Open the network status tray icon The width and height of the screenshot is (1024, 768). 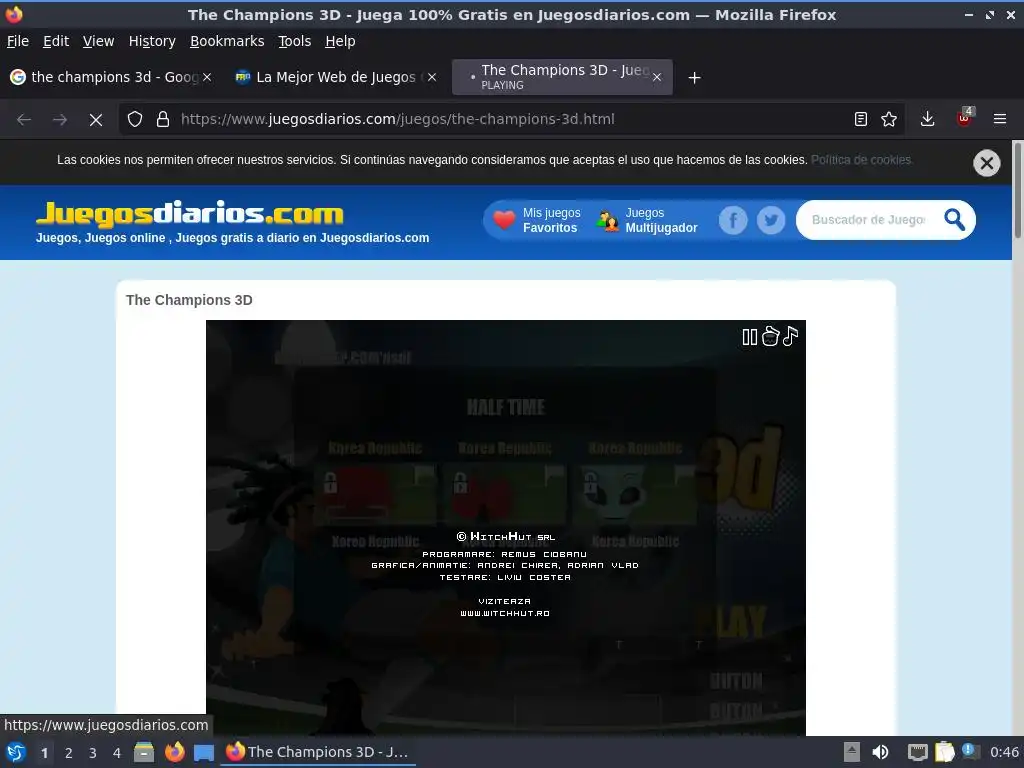click(x=918, y=752)
